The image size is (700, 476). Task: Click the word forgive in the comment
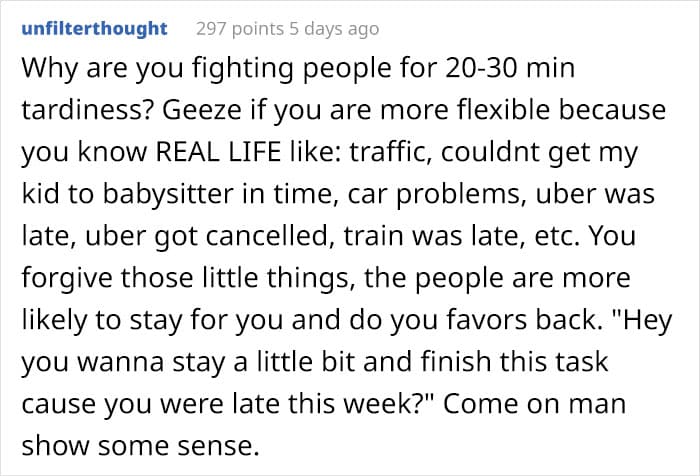(67, 278)
